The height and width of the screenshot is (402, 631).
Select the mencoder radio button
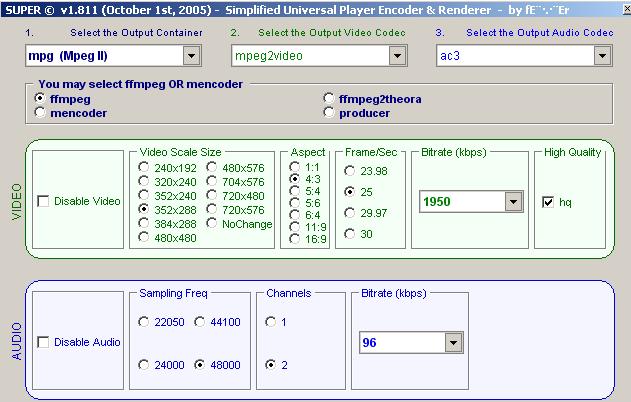point(40,112)
